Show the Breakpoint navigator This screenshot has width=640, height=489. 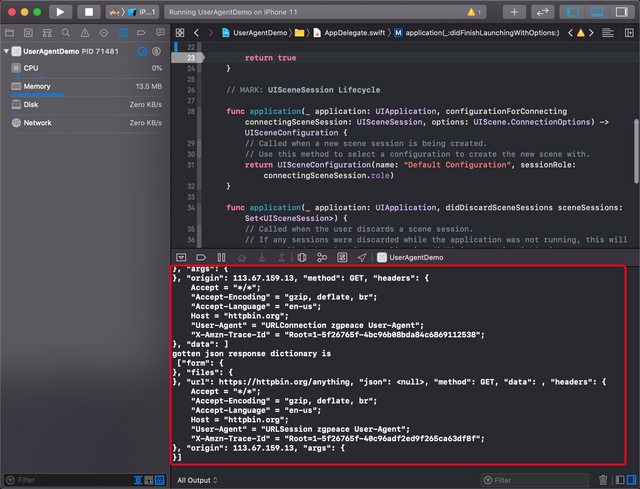coord(141,33)
